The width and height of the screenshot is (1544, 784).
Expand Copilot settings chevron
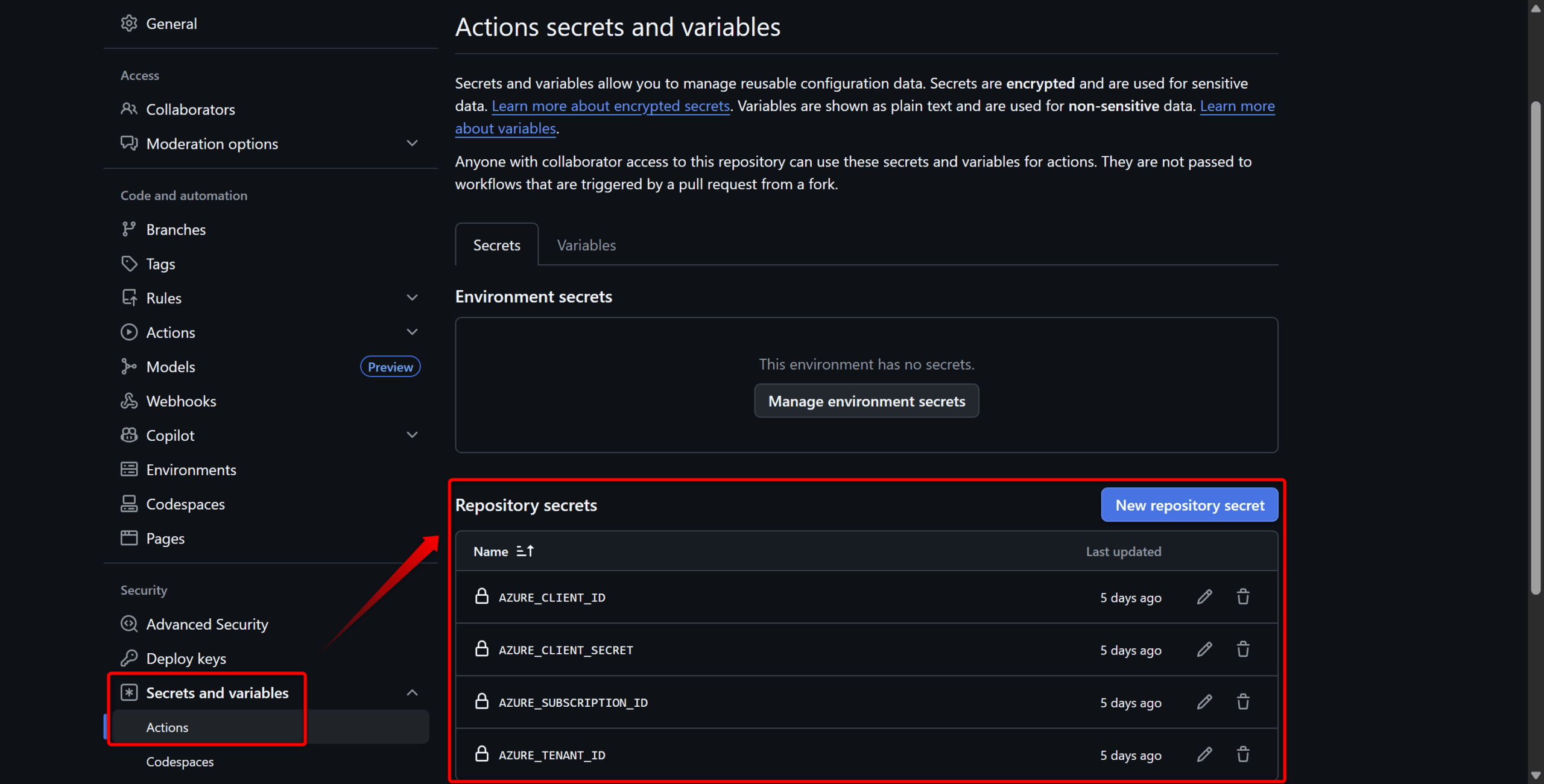point(412,435)
